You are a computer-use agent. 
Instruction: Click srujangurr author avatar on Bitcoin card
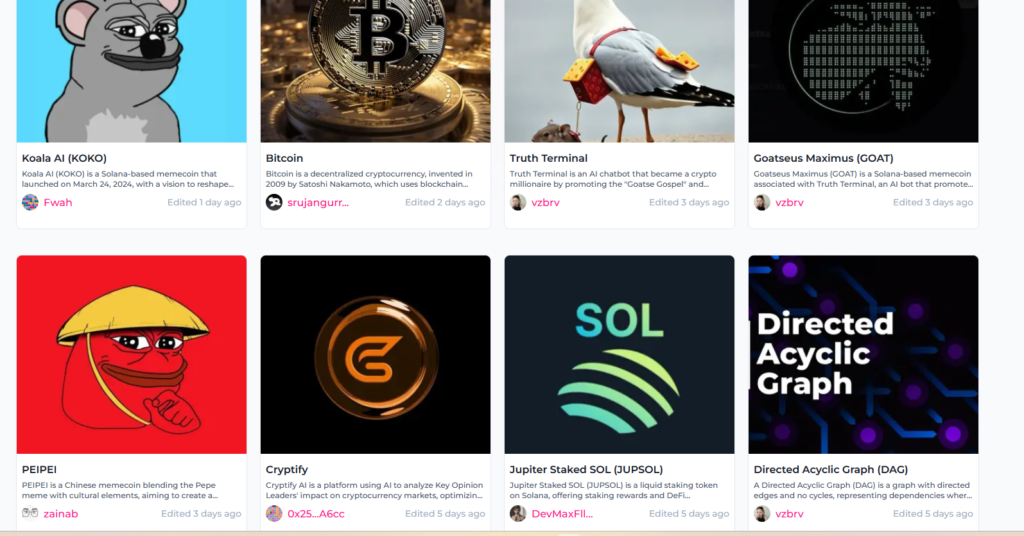pos(274,202)
